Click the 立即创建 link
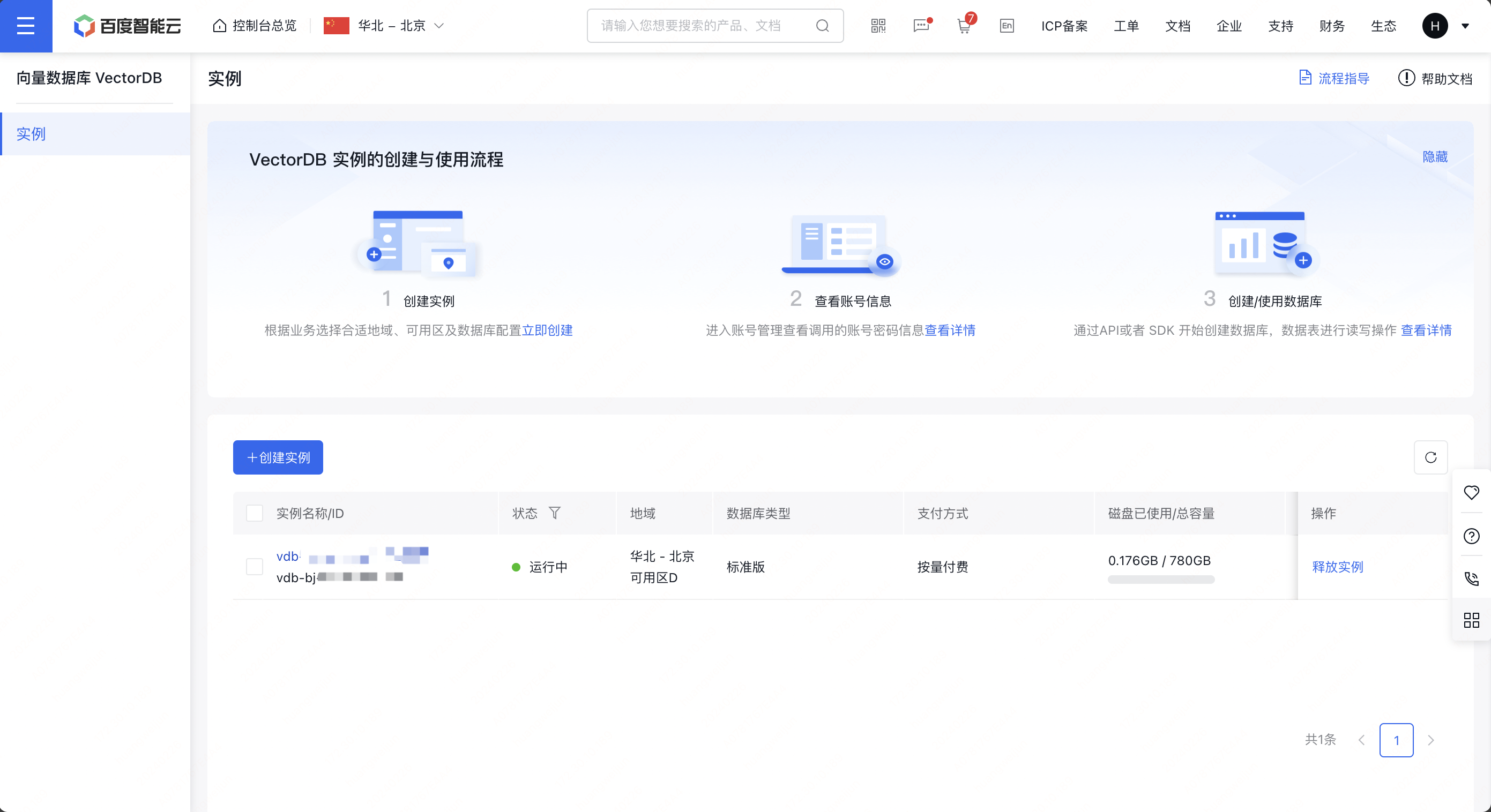The image size is (1491, 812). pyautogui.click(x=547, y=330)
